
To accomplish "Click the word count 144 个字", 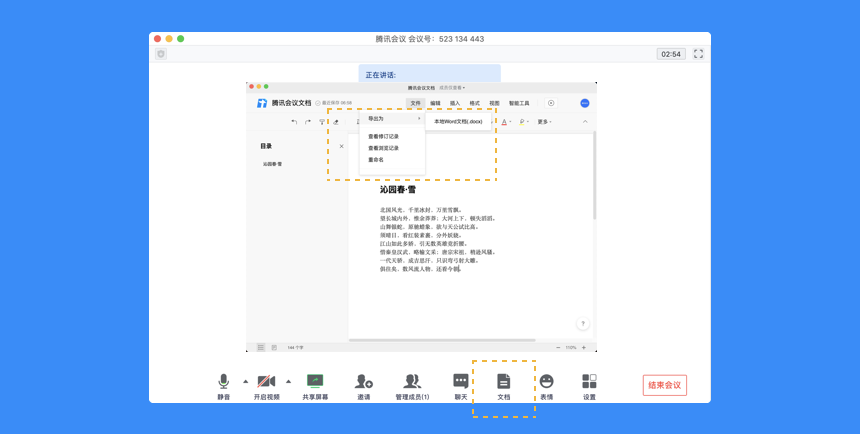I will (296, 348).
